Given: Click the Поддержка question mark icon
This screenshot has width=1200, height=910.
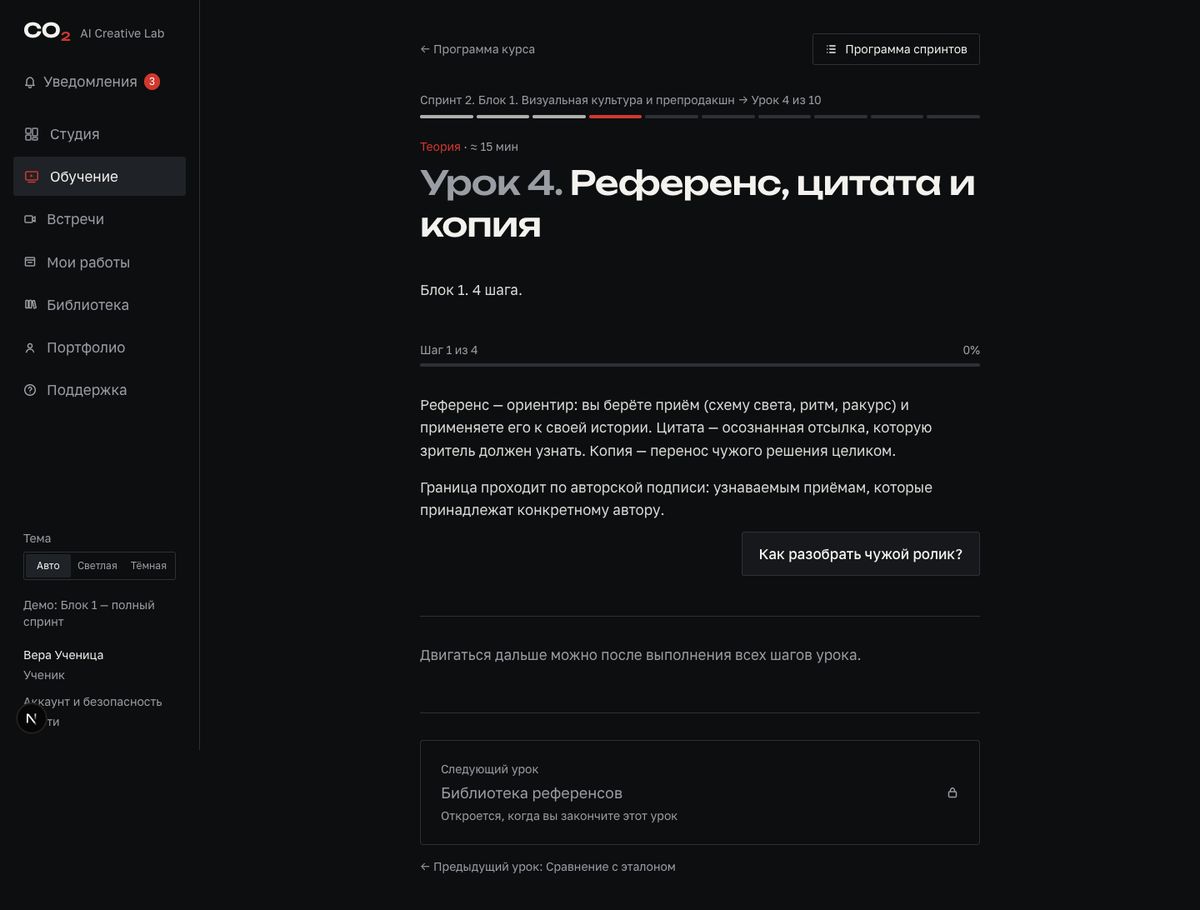Looking at the screenshot, I should tap(30, 390).
